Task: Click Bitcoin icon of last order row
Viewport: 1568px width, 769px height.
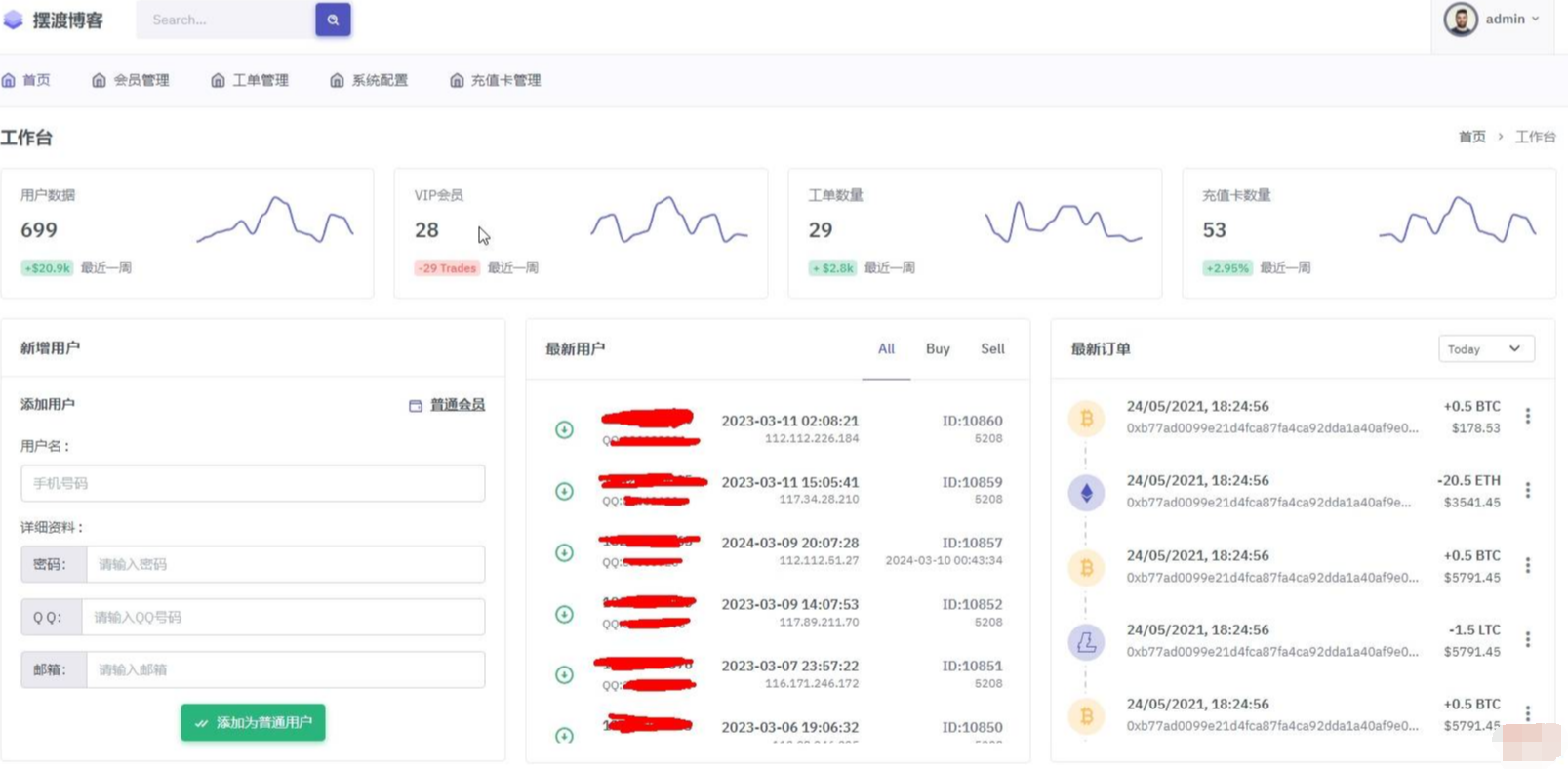Action: (x=1086, y=716)
